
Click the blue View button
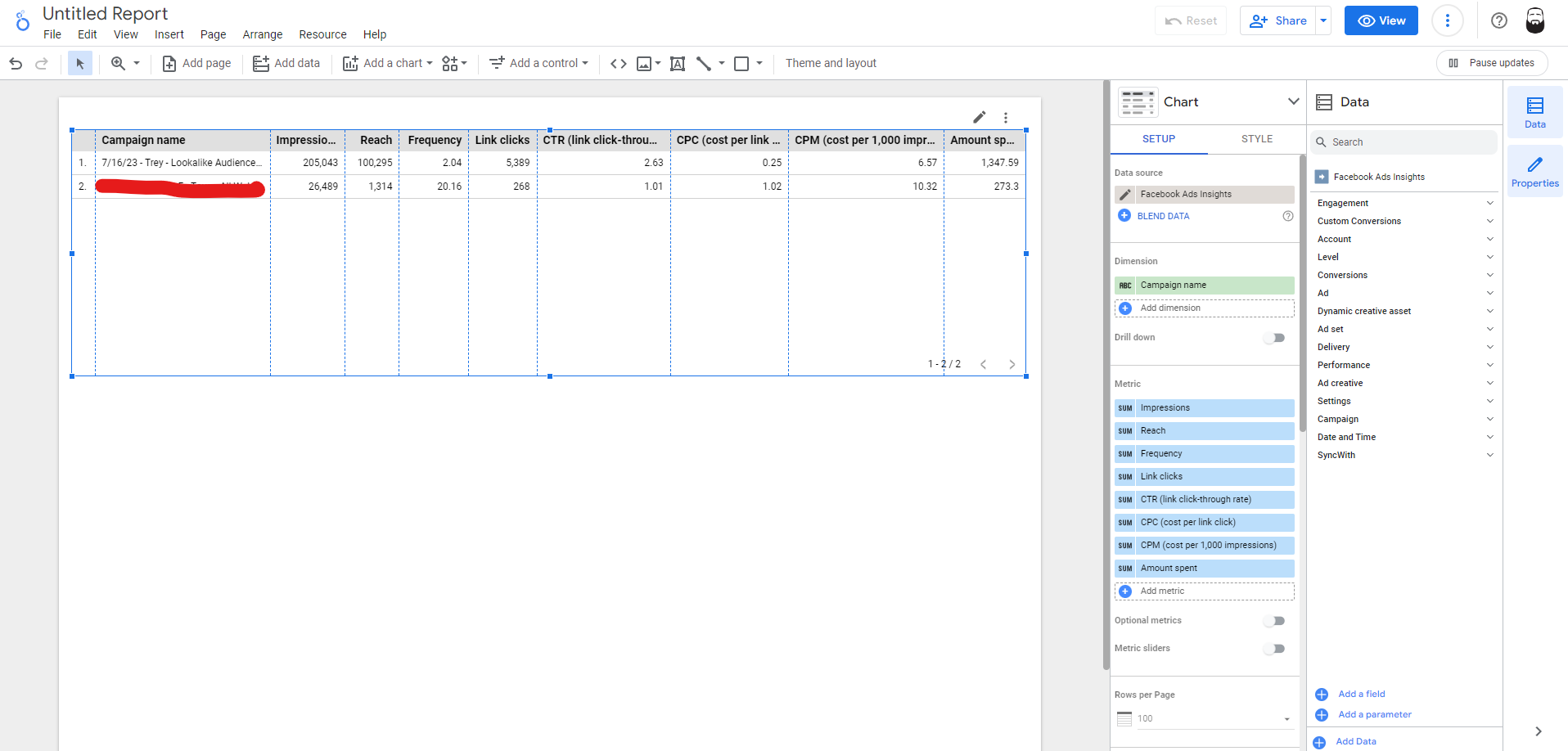pos(1381,20)
